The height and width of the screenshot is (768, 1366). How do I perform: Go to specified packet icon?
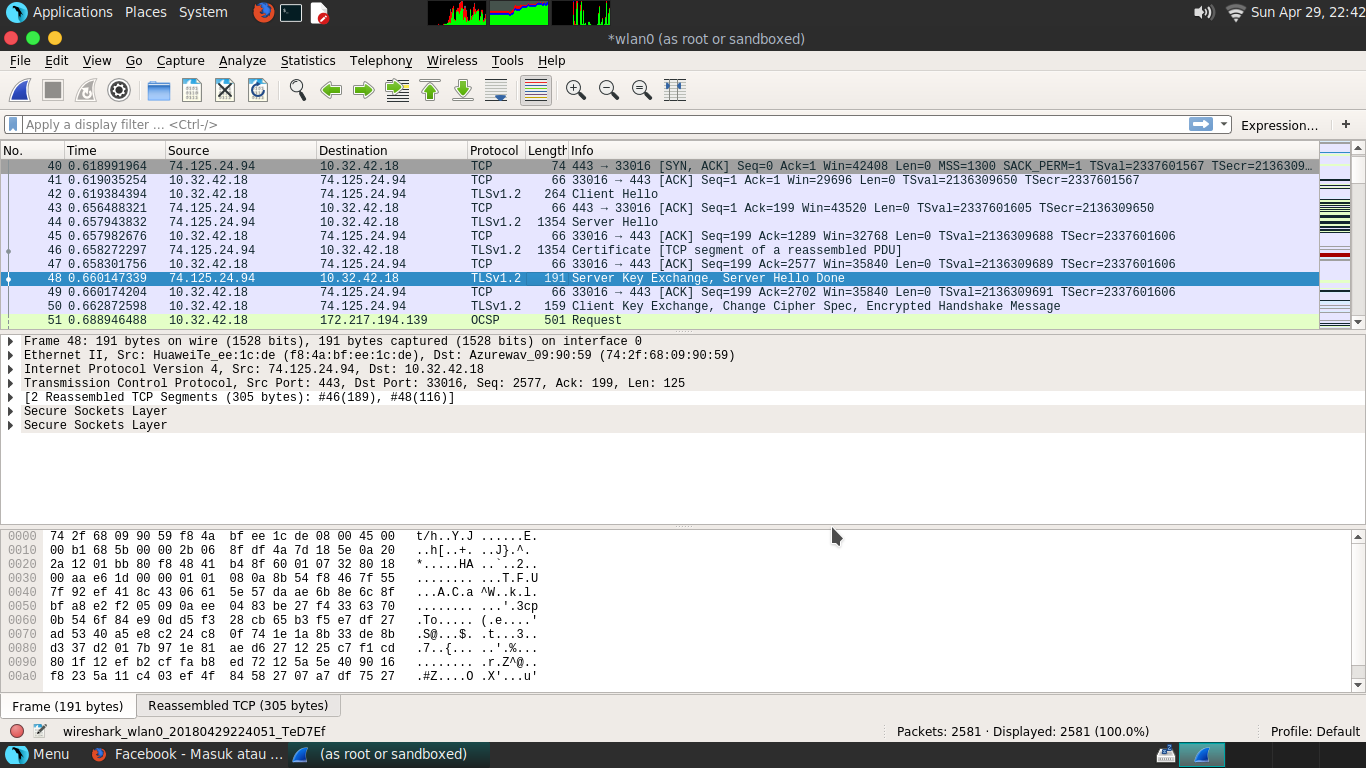397,90
